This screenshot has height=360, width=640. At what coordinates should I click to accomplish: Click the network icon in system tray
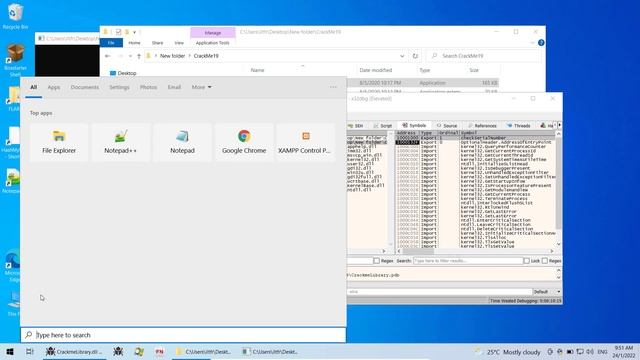tap(580, 351)
